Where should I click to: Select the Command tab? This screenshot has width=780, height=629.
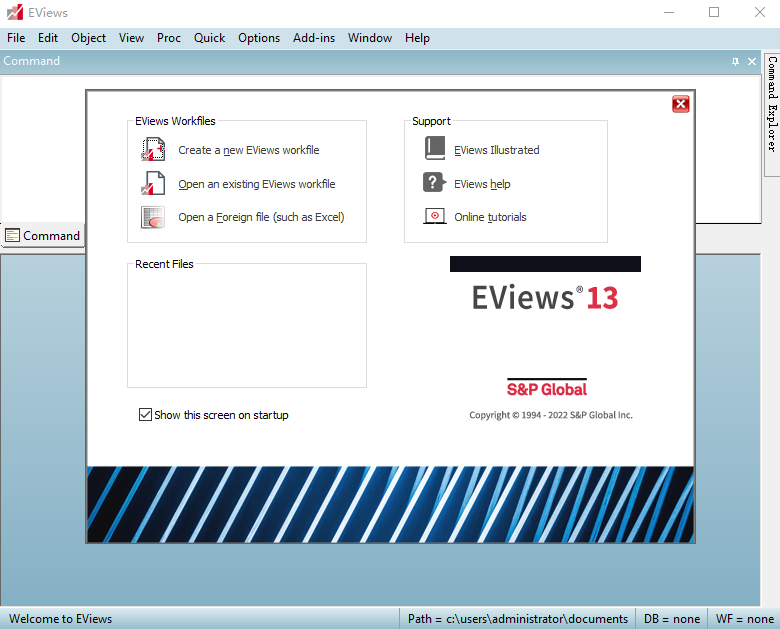click(42, 236)
